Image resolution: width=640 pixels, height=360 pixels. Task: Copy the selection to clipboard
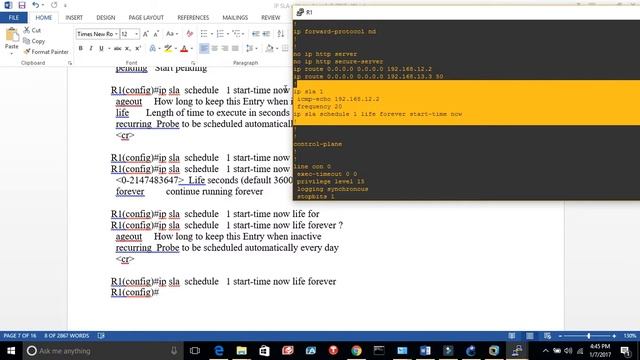tap(34, 41)
